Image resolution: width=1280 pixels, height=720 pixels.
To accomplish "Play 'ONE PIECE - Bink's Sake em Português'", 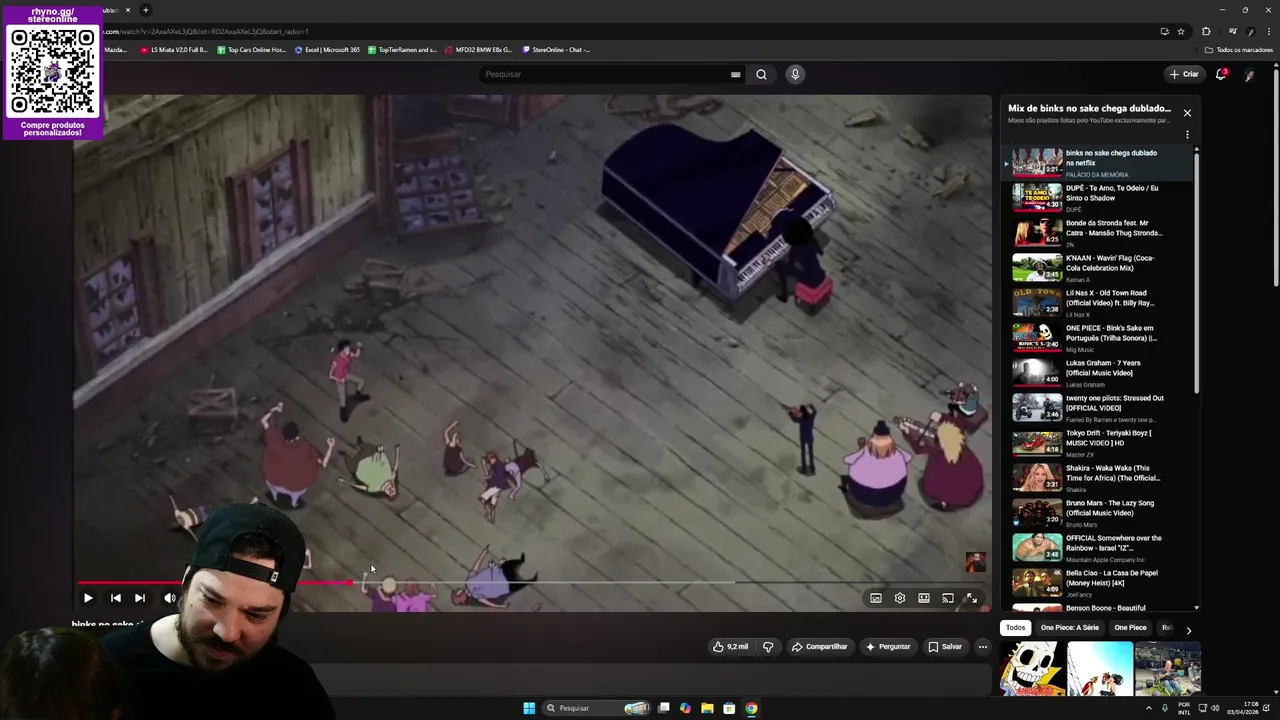I will click(x=1098, y=337).
